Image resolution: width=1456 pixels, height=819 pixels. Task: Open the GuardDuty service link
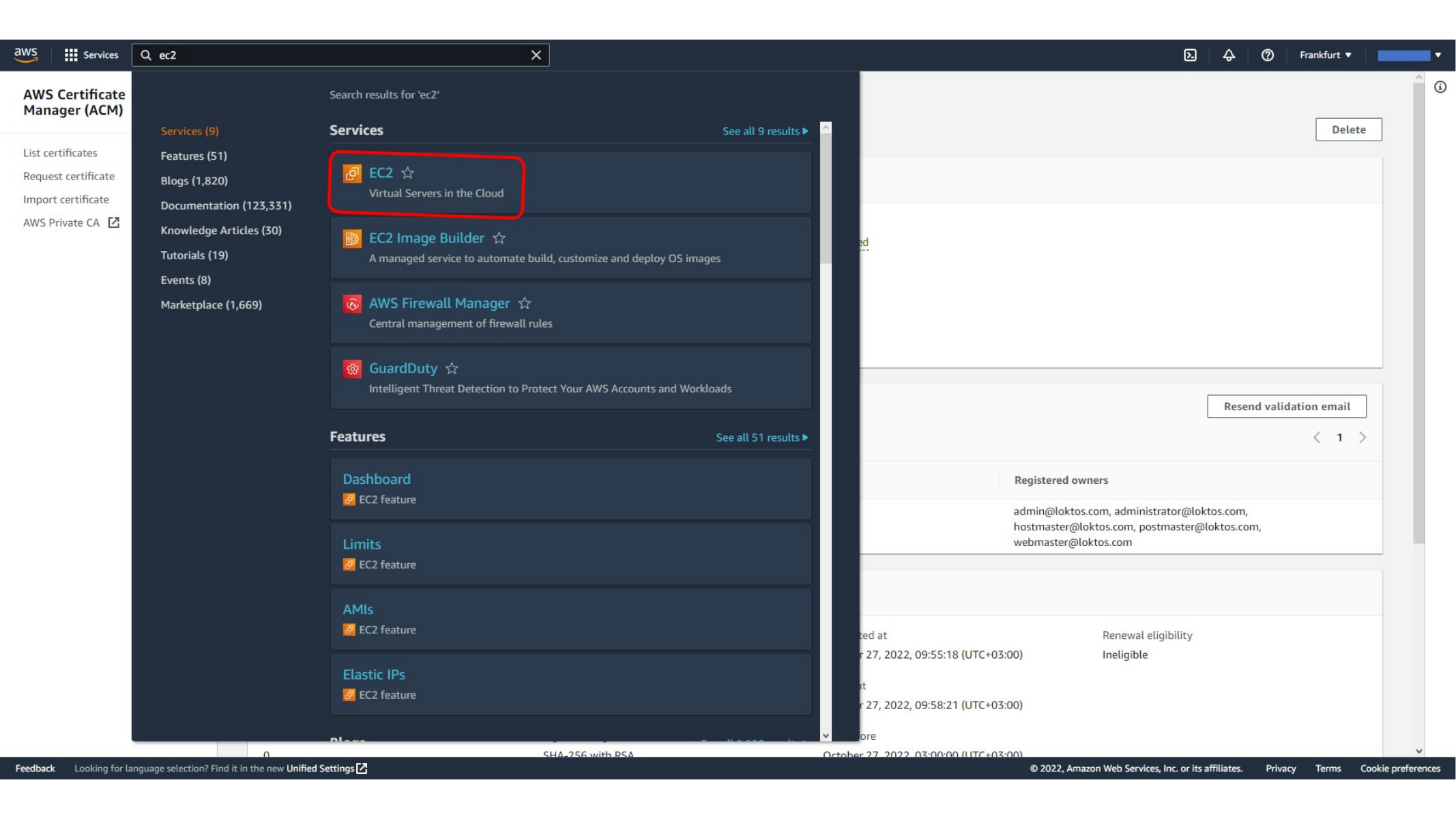(x=403, y=368)
